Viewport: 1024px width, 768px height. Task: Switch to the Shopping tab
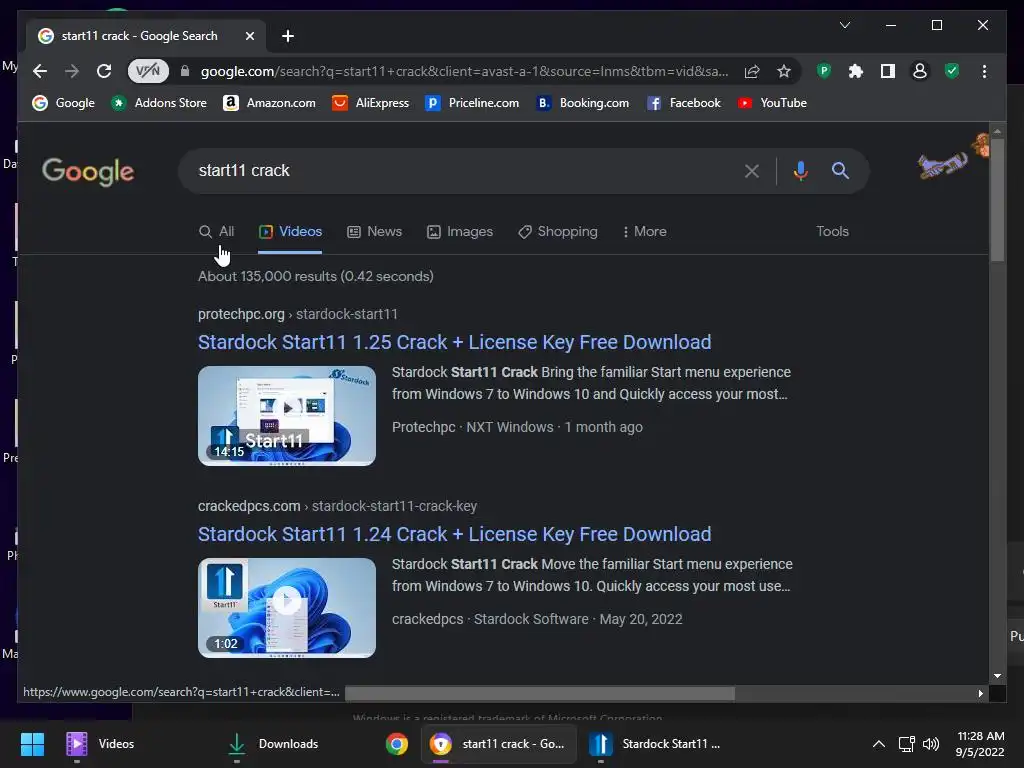(x=558, y=232)
